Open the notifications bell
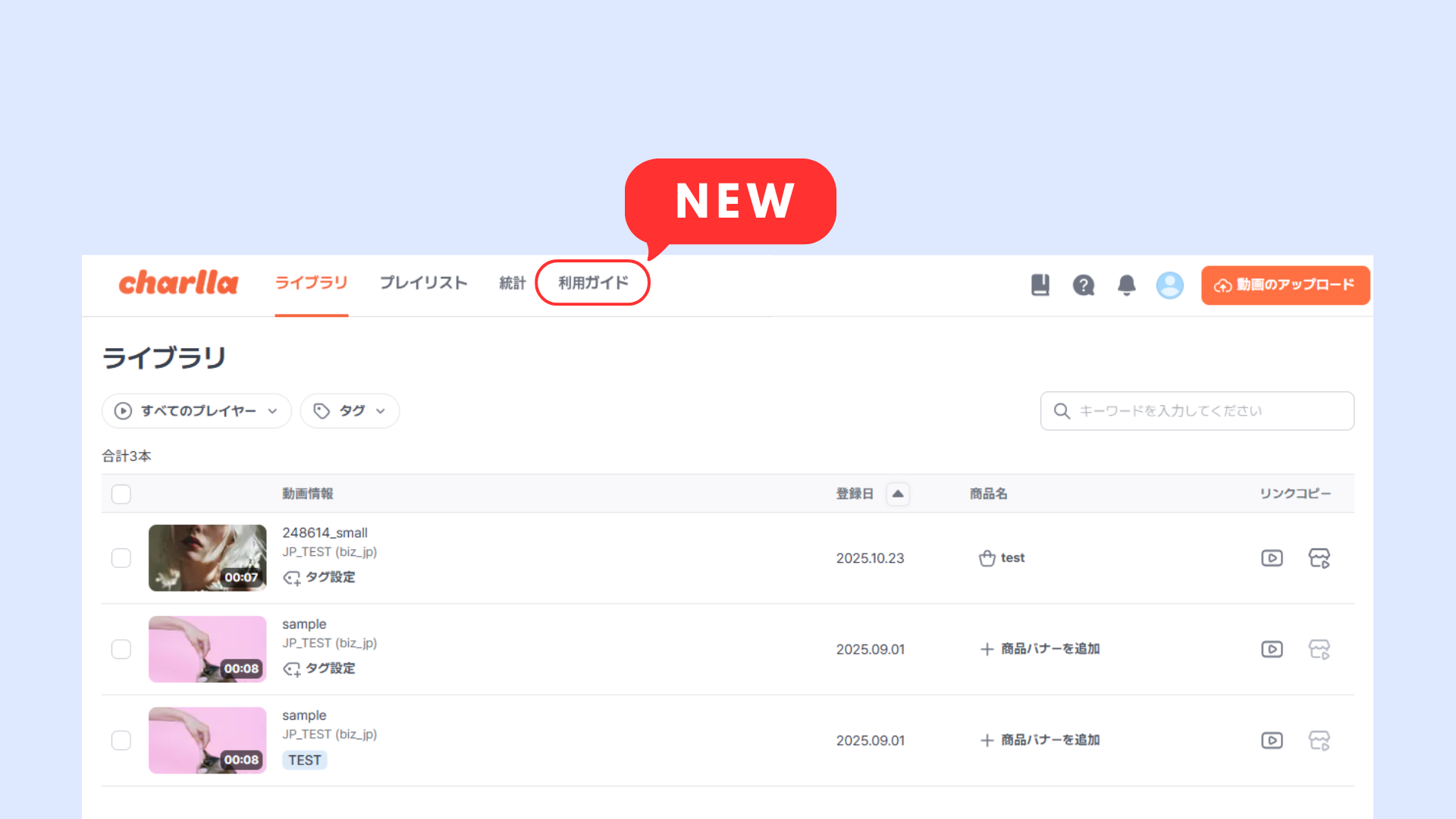The height and width of the screenshot is (819, 1456). (x=1126, y=285)
